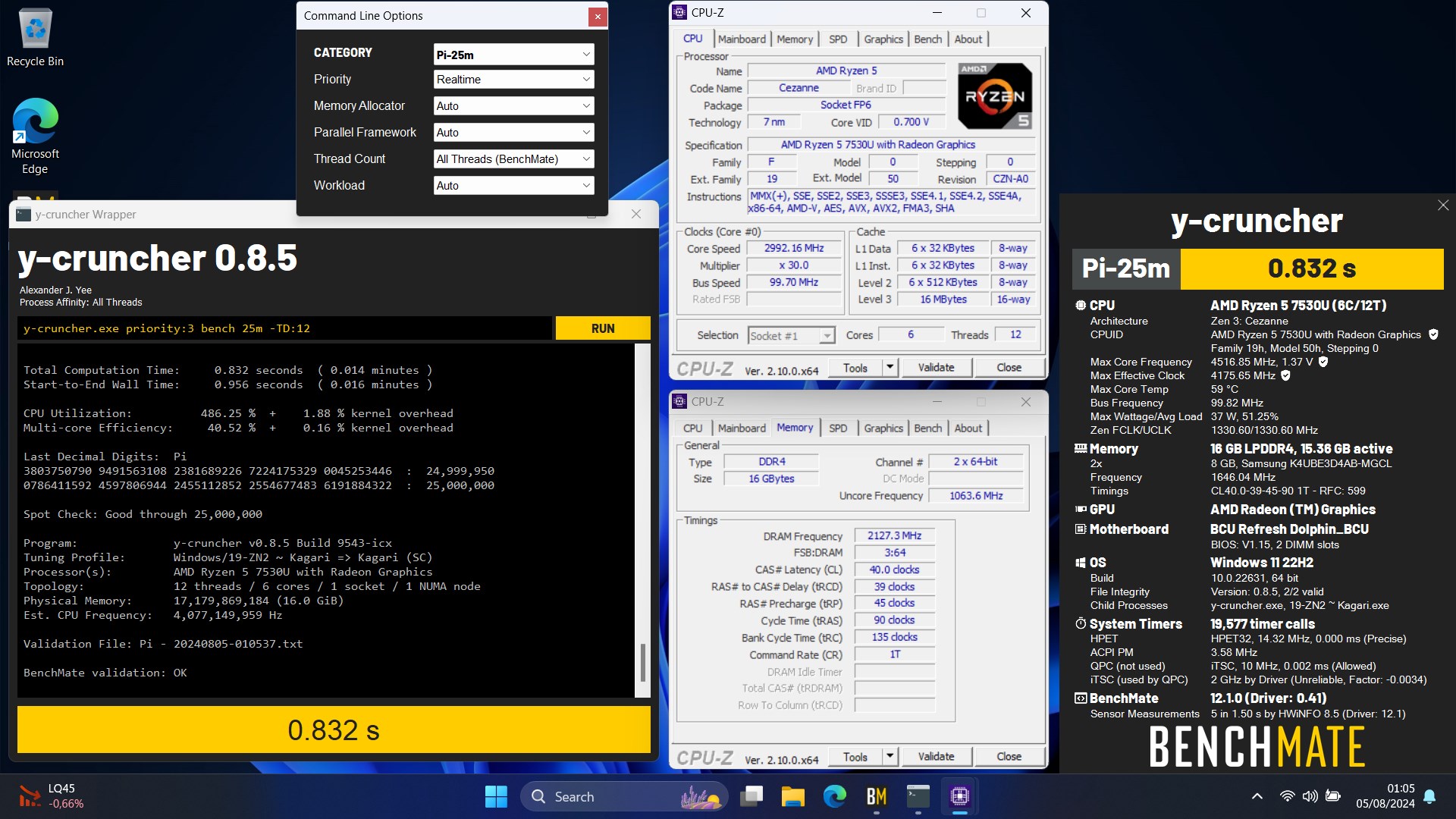Click the yellow 0.832 s result bar in the y-cruncher Wrapper window

334,730
